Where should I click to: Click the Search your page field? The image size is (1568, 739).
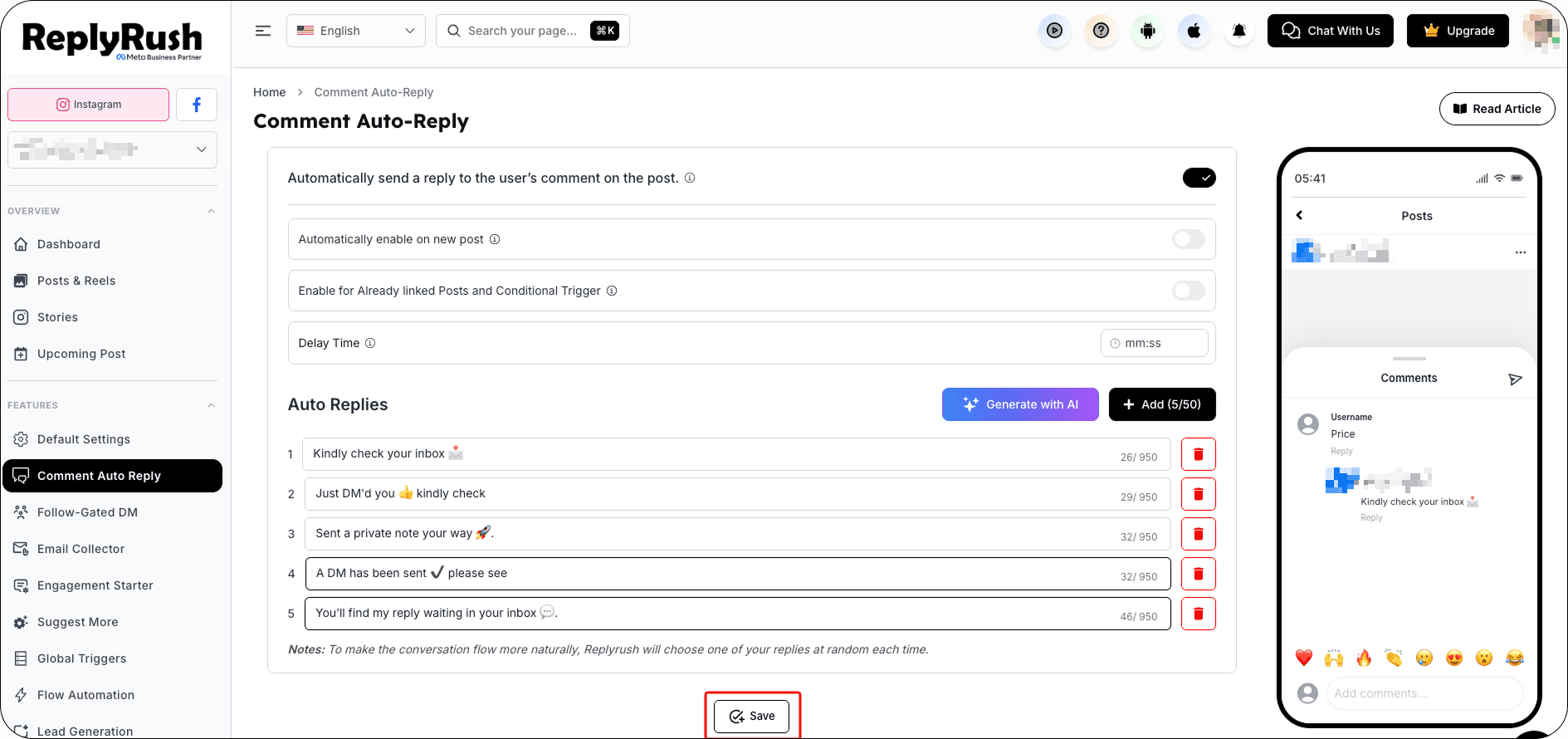pyautogui.click(x=533, y=31)
